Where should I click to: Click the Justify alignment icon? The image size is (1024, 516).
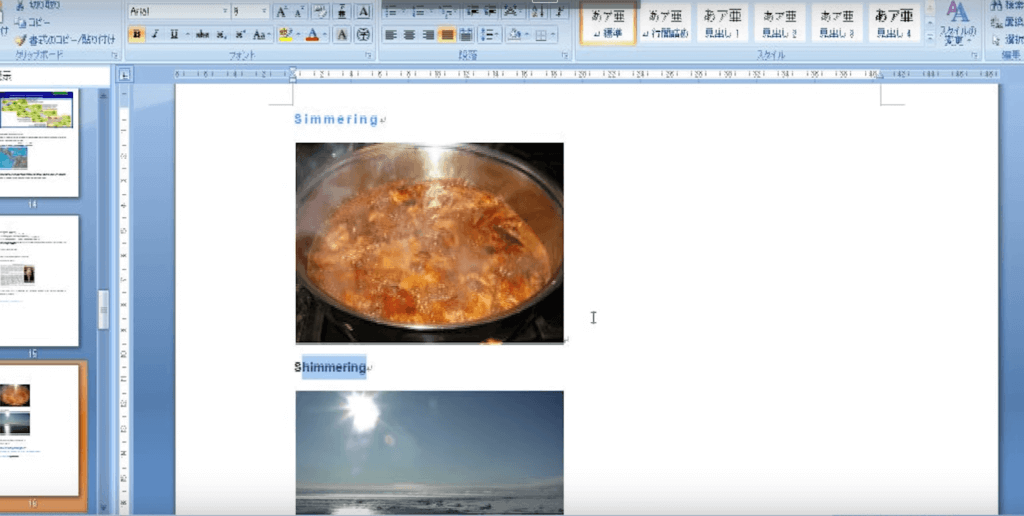coord(447,35)
